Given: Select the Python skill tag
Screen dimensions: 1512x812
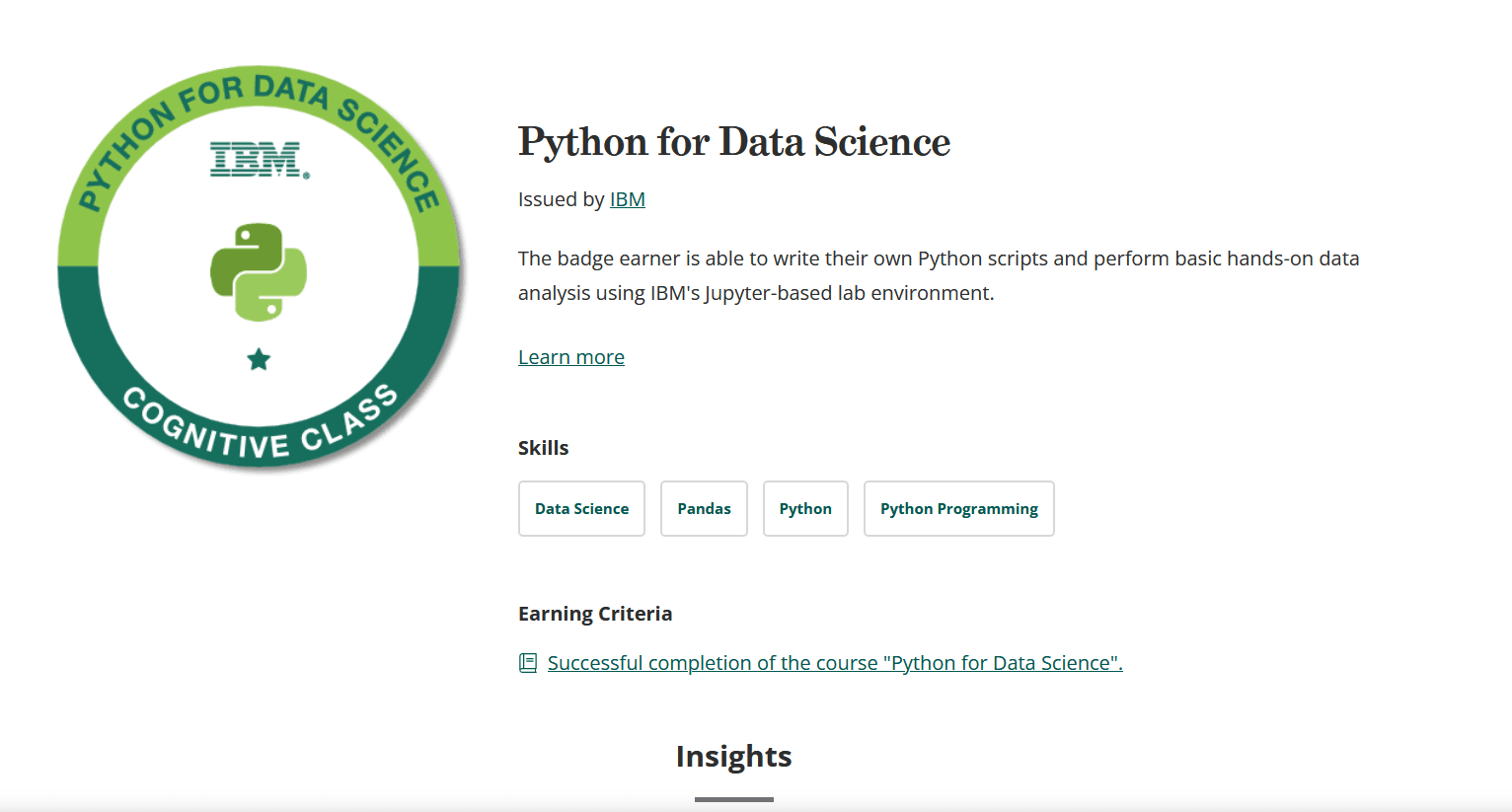Looking at the screenshot, I should point(805,508).
